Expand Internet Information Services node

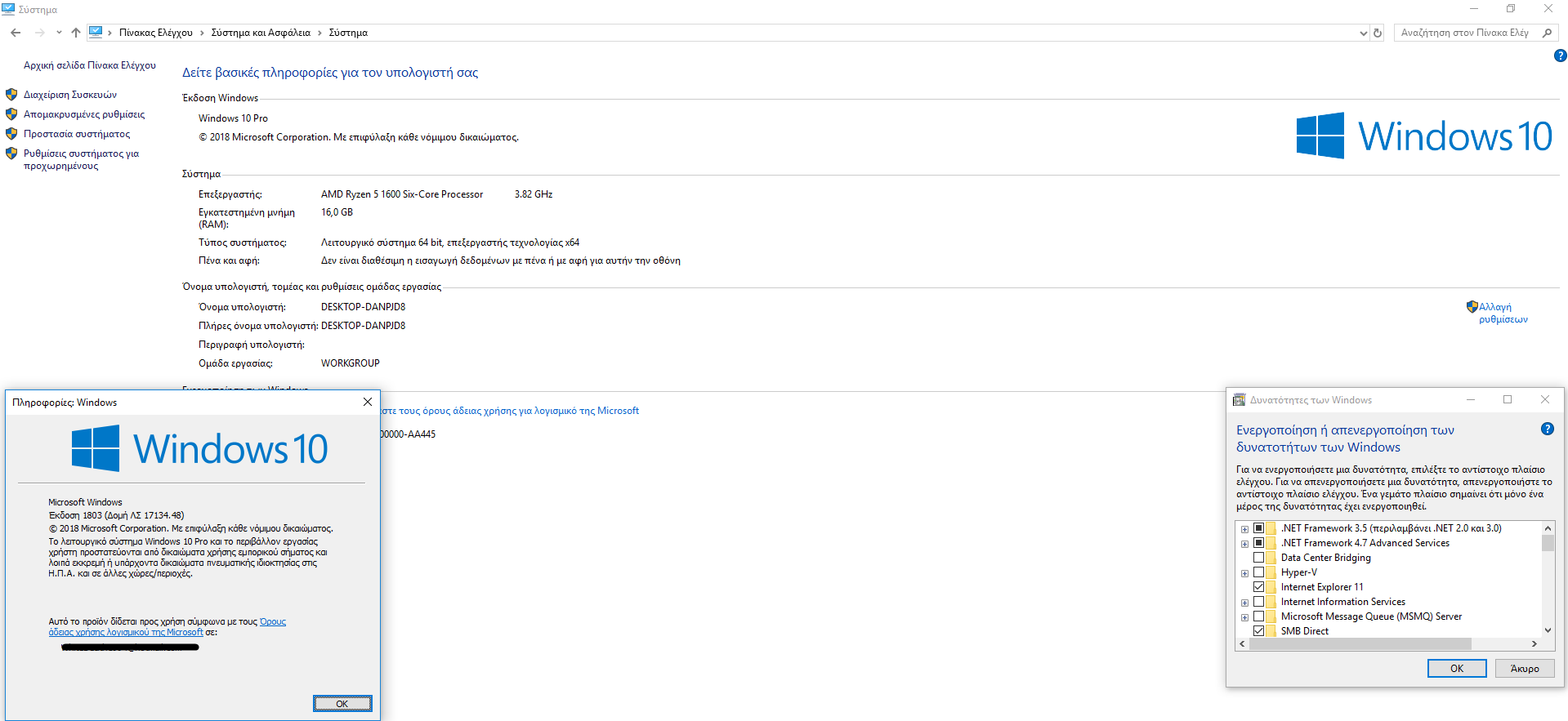pyautogui.click(x=1244, y=603)
